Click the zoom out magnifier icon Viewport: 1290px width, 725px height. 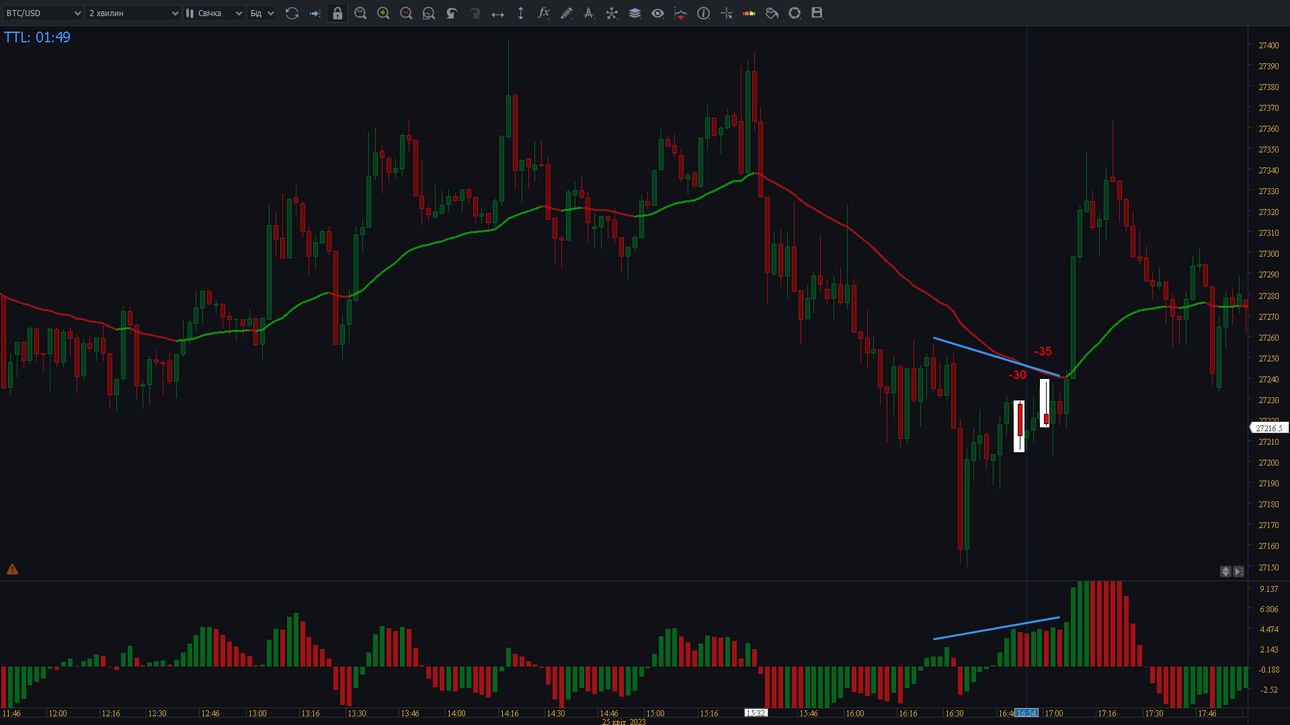(406, 13)
